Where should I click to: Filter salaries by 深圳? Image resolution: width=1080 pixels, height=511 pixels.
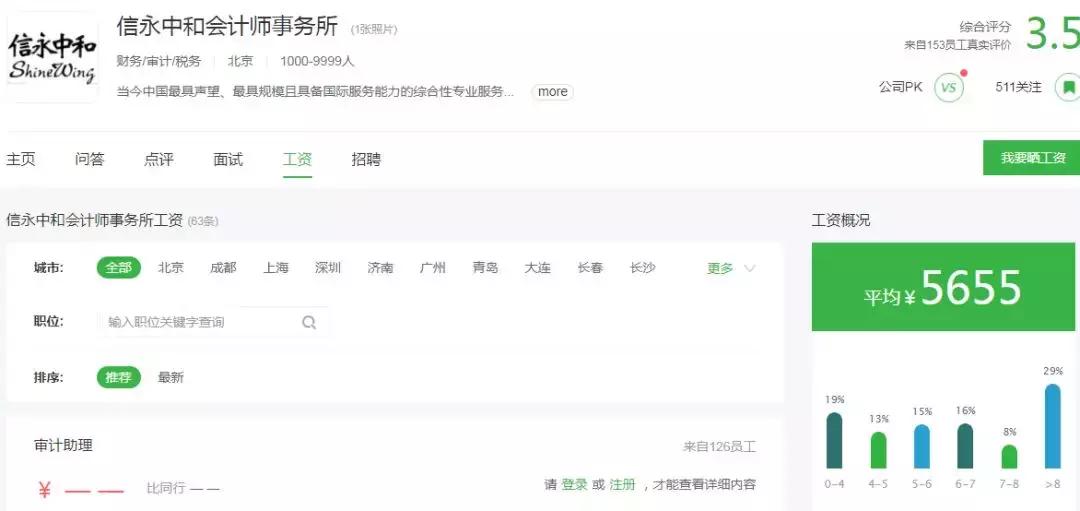click(328, 268)
